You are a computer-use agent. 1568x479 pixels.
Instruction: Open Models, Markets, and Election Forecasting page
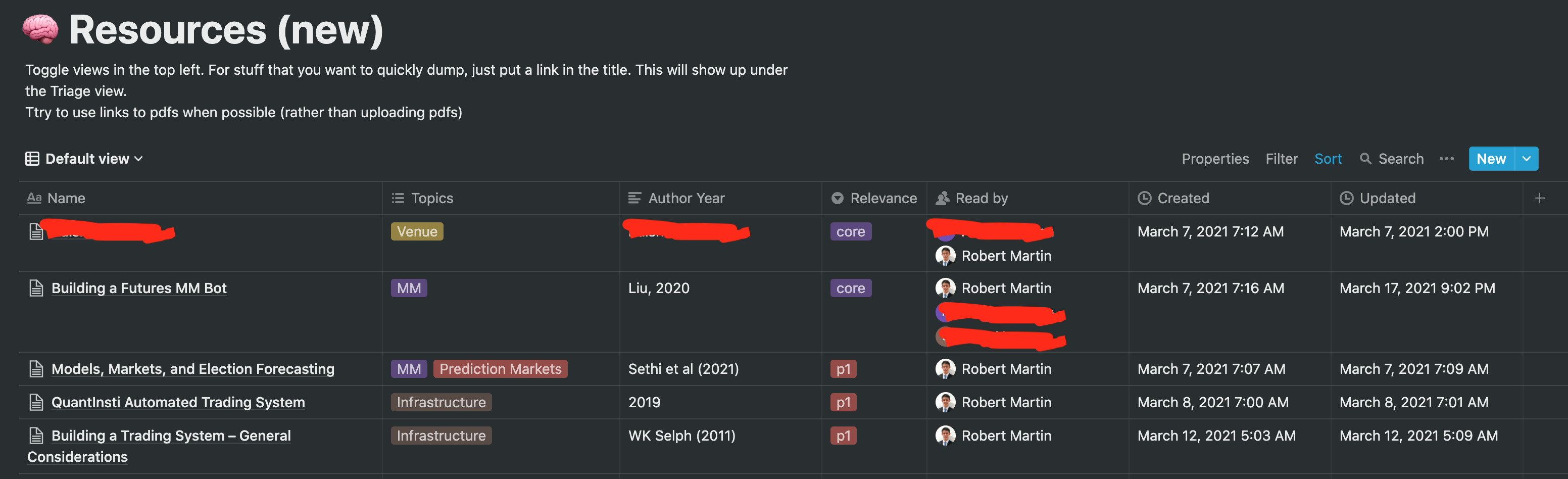[x=192, y=369]
